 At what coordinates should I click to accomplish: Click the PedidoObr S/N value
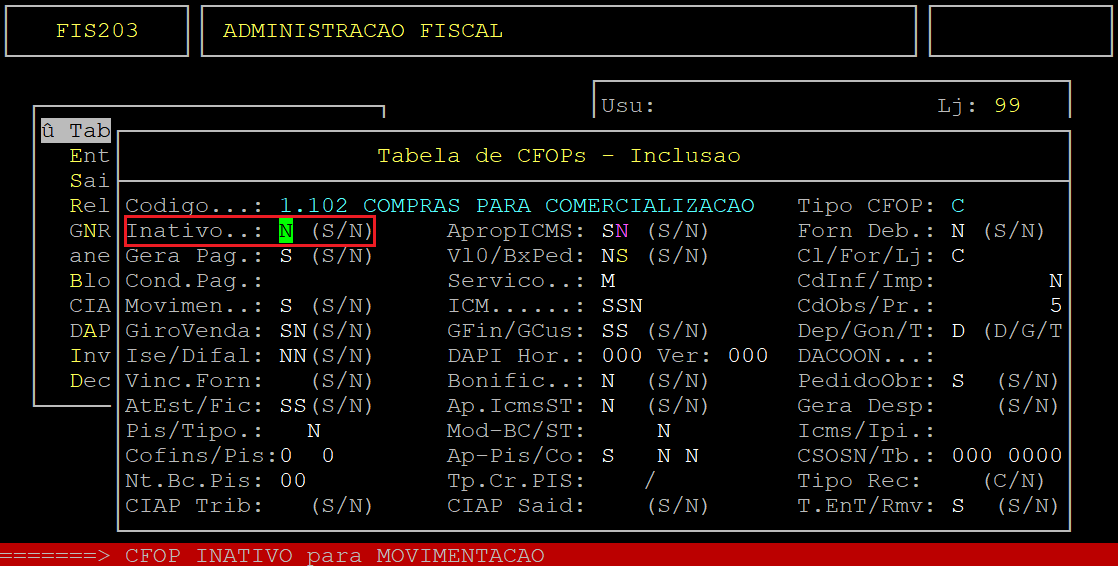(958, 381)
